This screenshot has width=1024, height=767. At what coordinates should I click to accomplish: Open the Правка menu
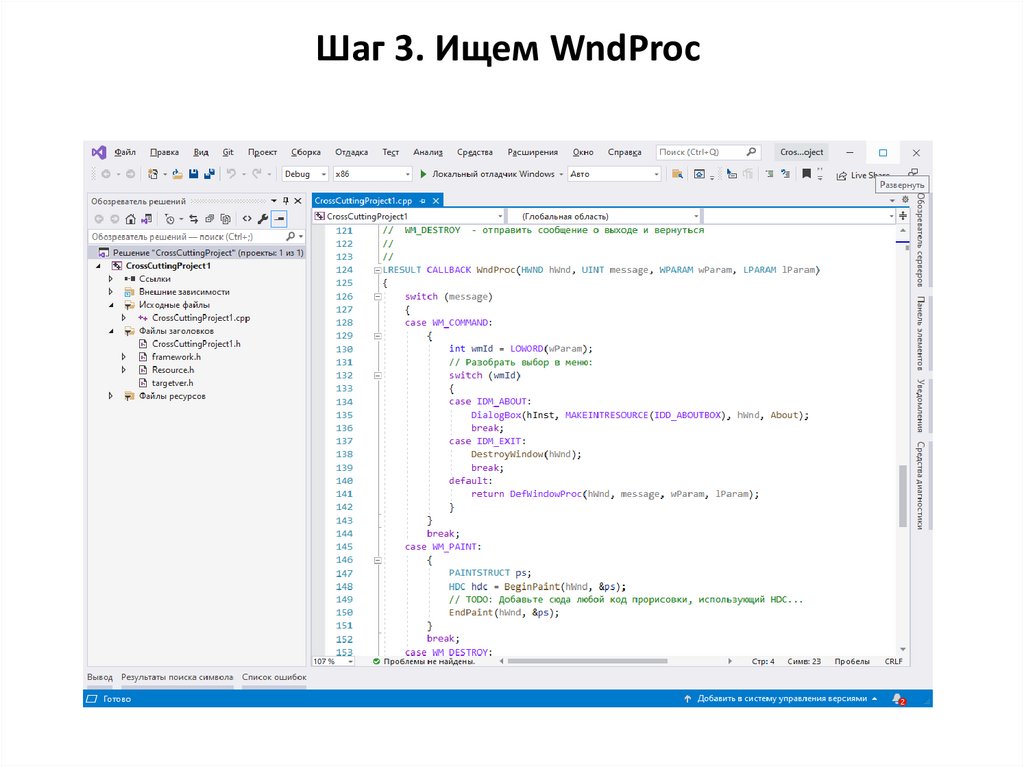(x=165, y=152)
